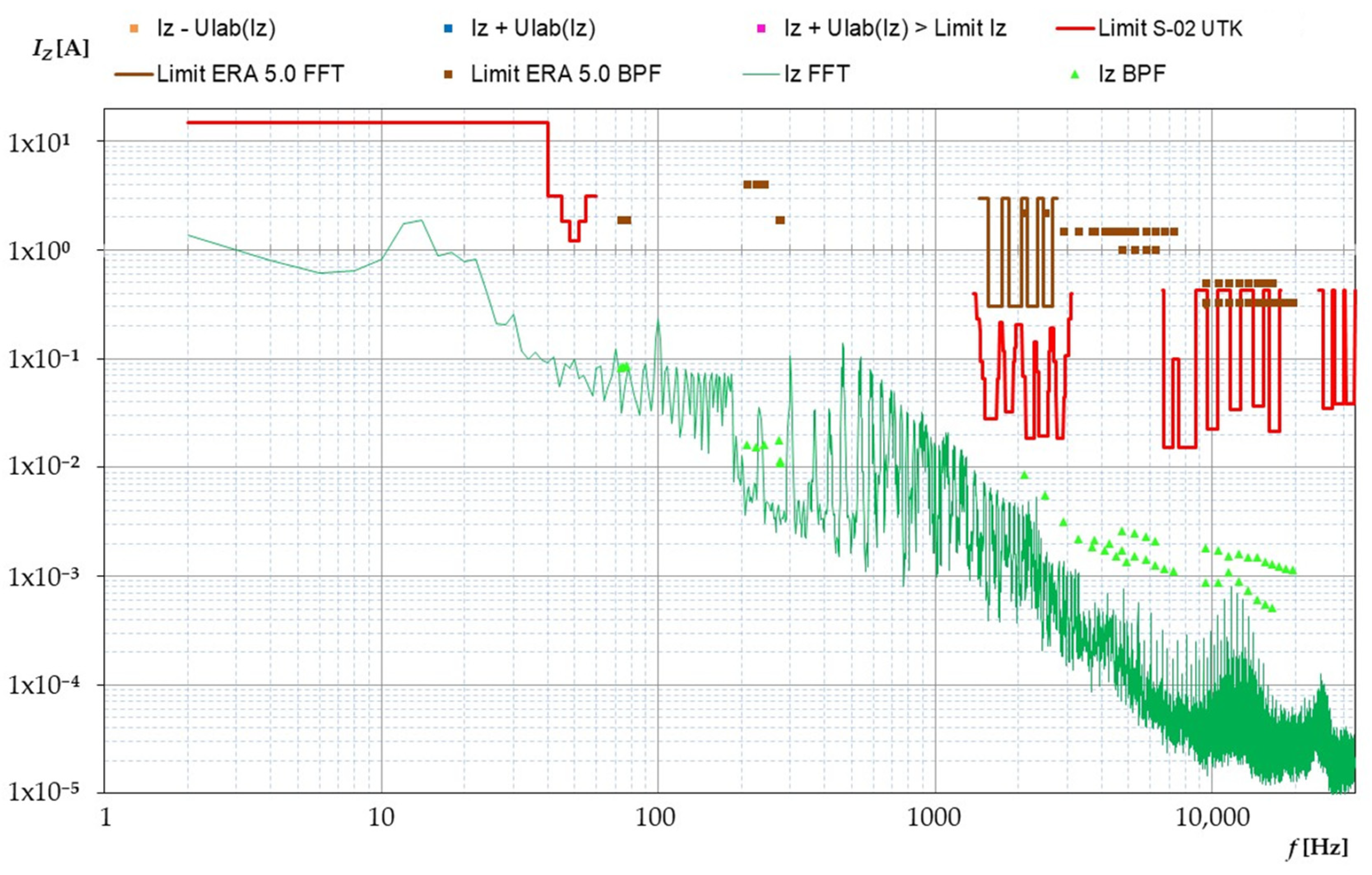Click the green Iz FFT legend line
The height and width of the screenshot is (875, 1372).
pyautogui.click(x=760, y=74)
